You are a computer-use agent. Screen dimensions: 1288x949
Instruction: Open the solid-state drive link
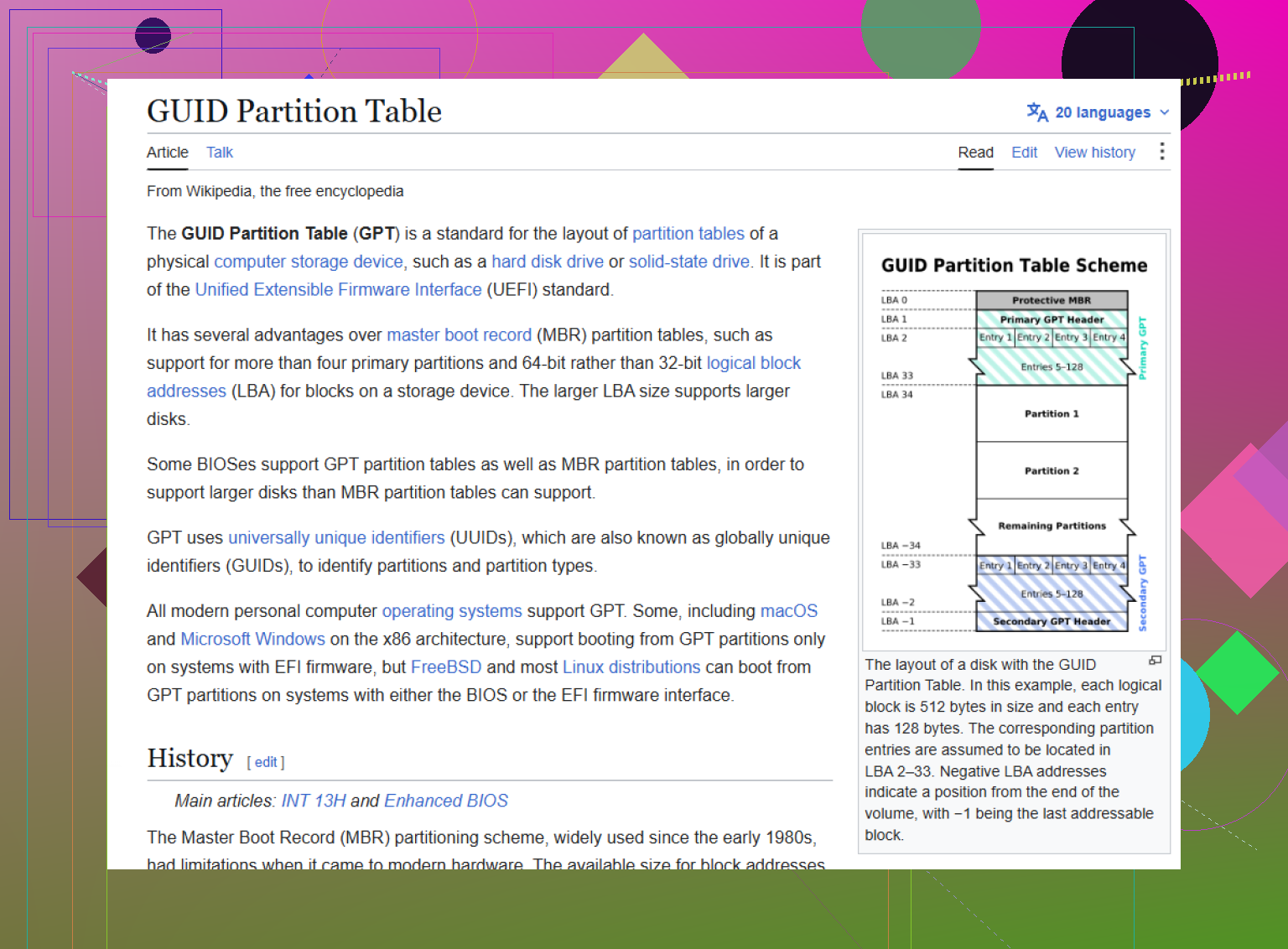pyautogui.click(x=689, y=262)
